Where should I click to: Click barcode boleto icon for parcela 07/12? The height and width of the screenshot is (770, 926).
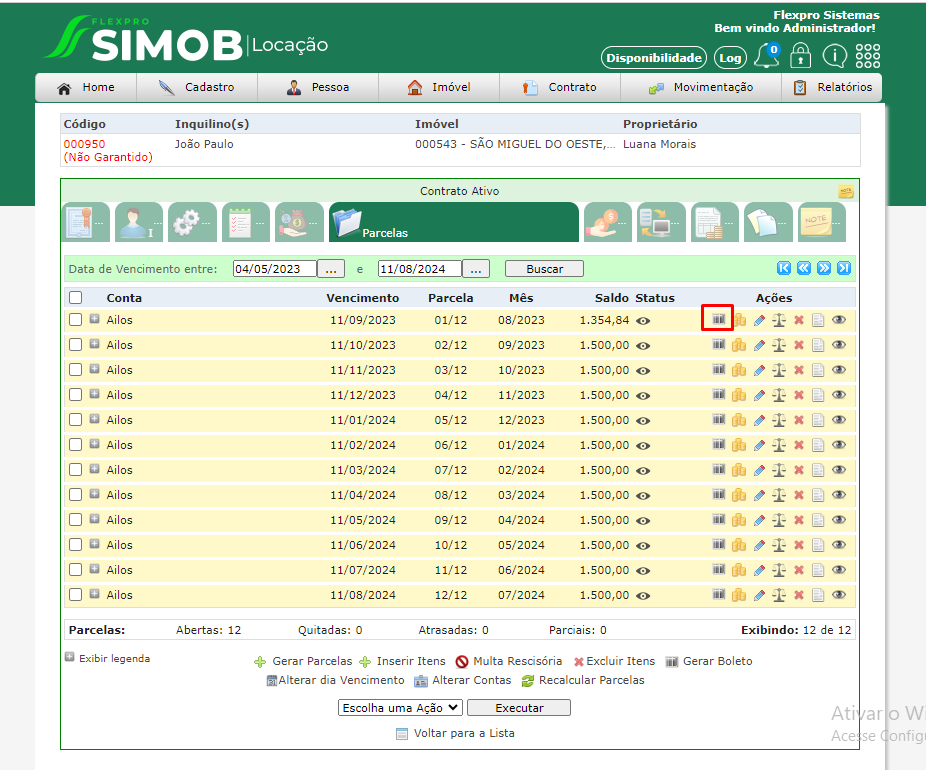718,469
